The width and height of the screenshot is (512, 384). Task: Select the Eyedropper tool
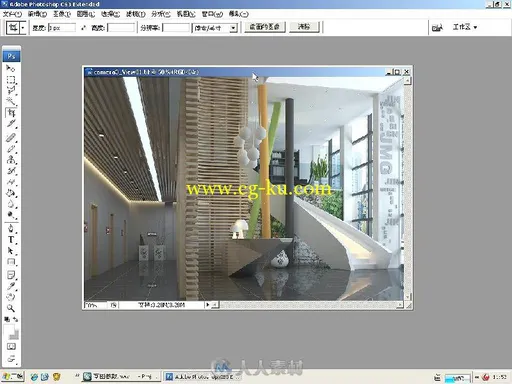pos(11,286)
